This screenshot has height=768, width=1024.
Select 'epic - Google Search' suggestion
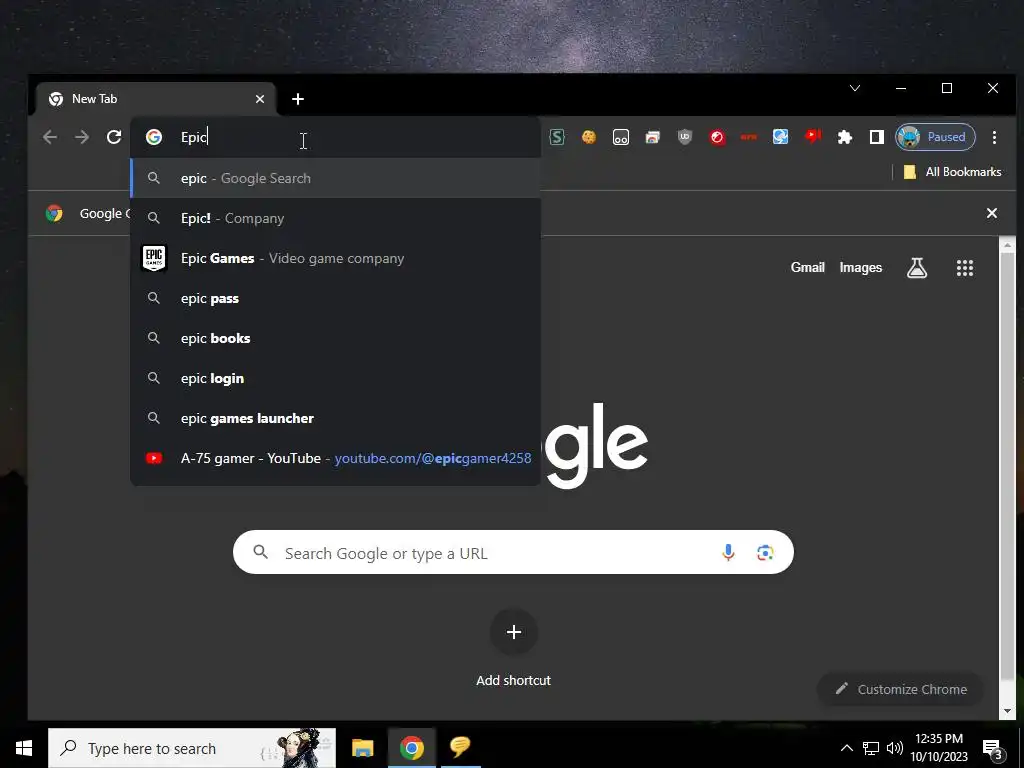click(336, 178)
